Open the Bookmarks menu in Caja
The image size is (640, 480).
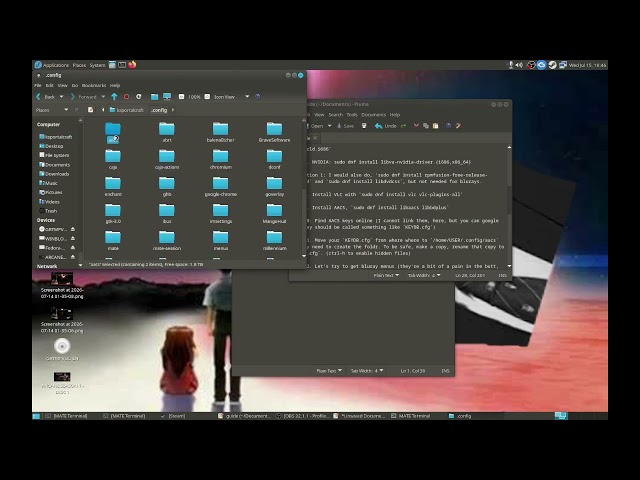(x=94, y=85)
